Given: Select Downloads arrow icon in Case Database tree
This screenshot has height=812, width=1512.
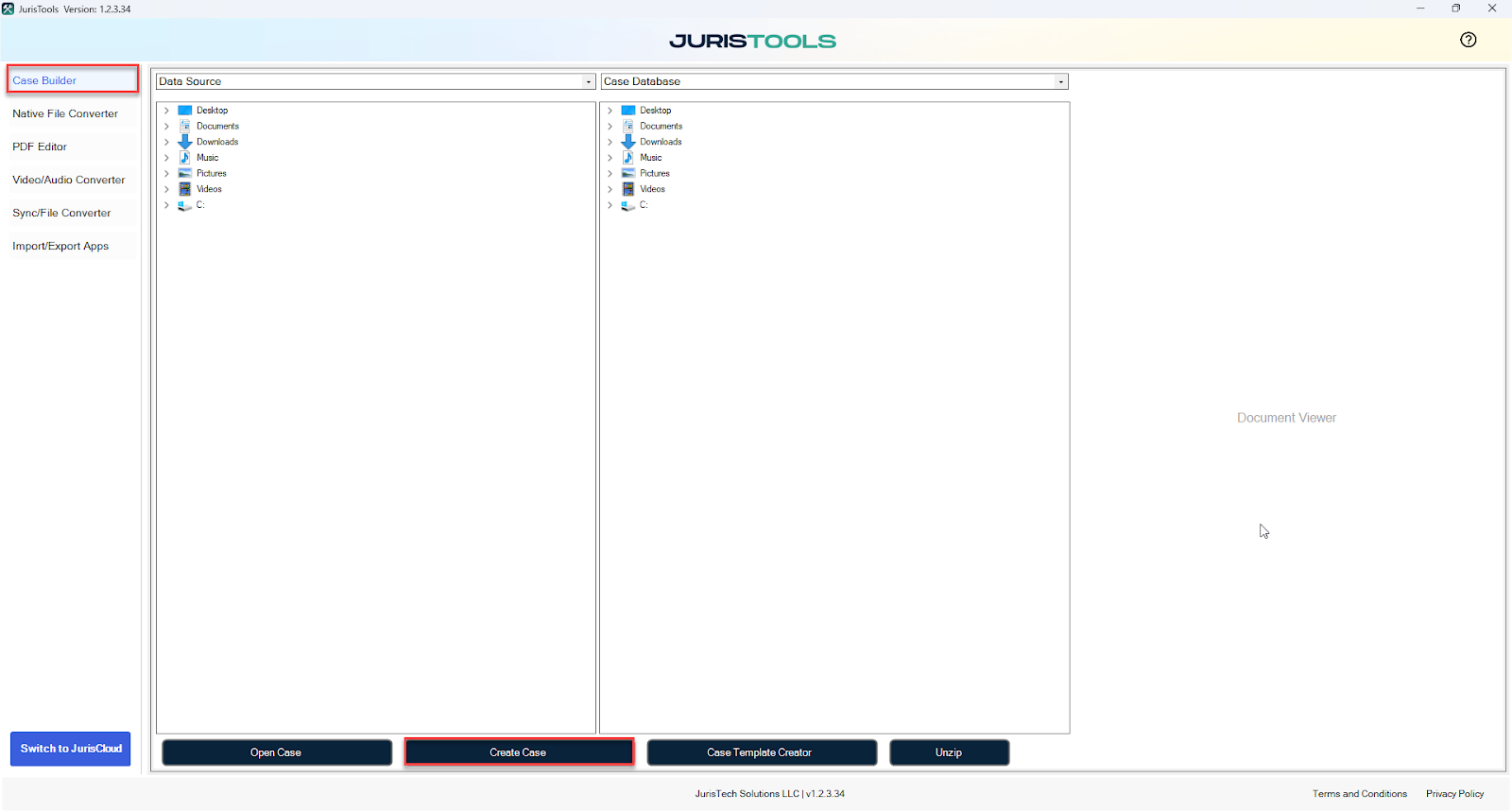Looking at the screenshot, I should 628,142.
